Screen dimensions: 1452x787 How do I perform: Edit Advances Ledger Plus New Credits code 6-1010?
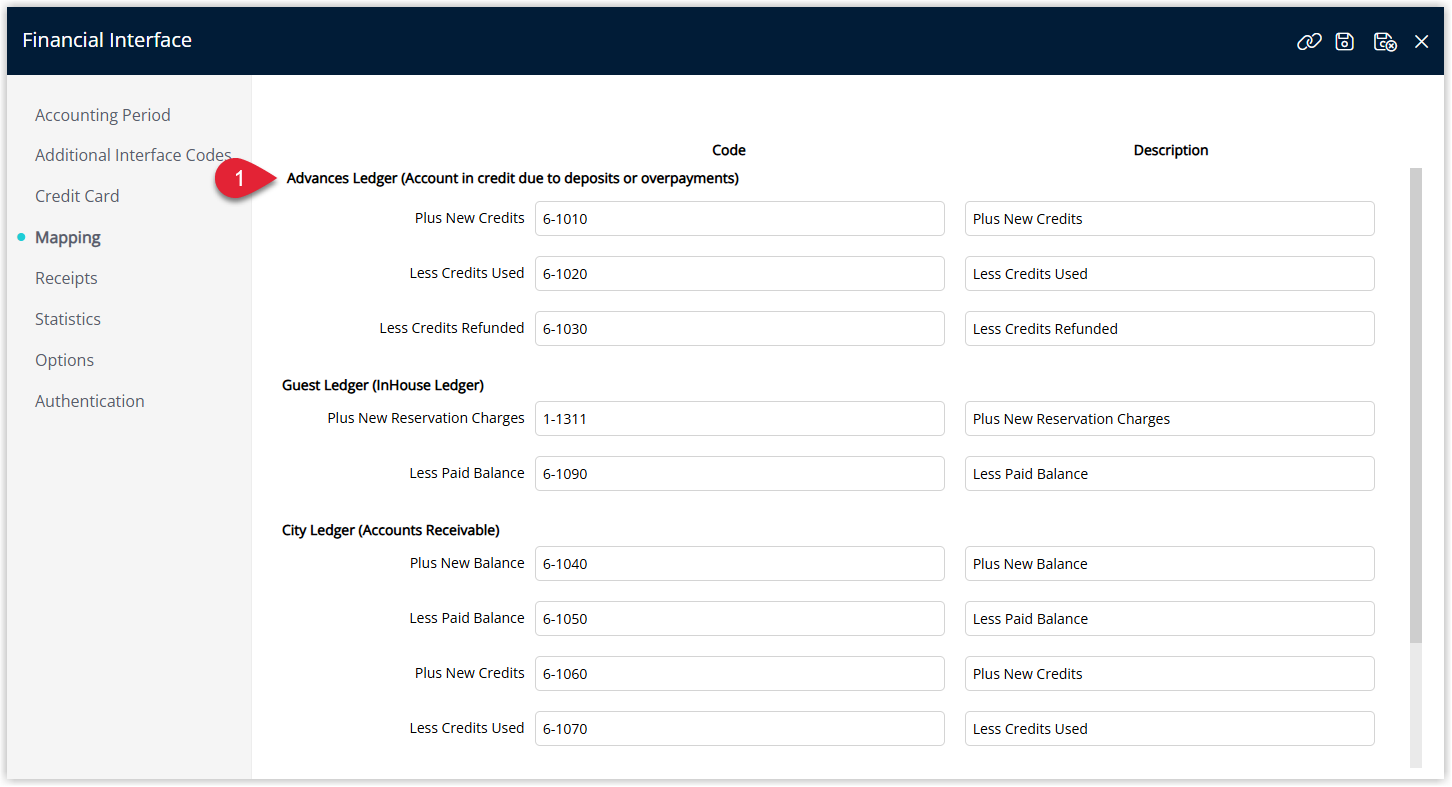[x=740, y=218]
